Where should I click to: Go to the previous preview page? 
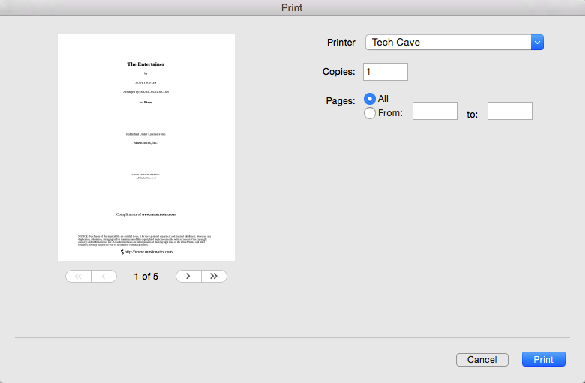pos(104,276)
